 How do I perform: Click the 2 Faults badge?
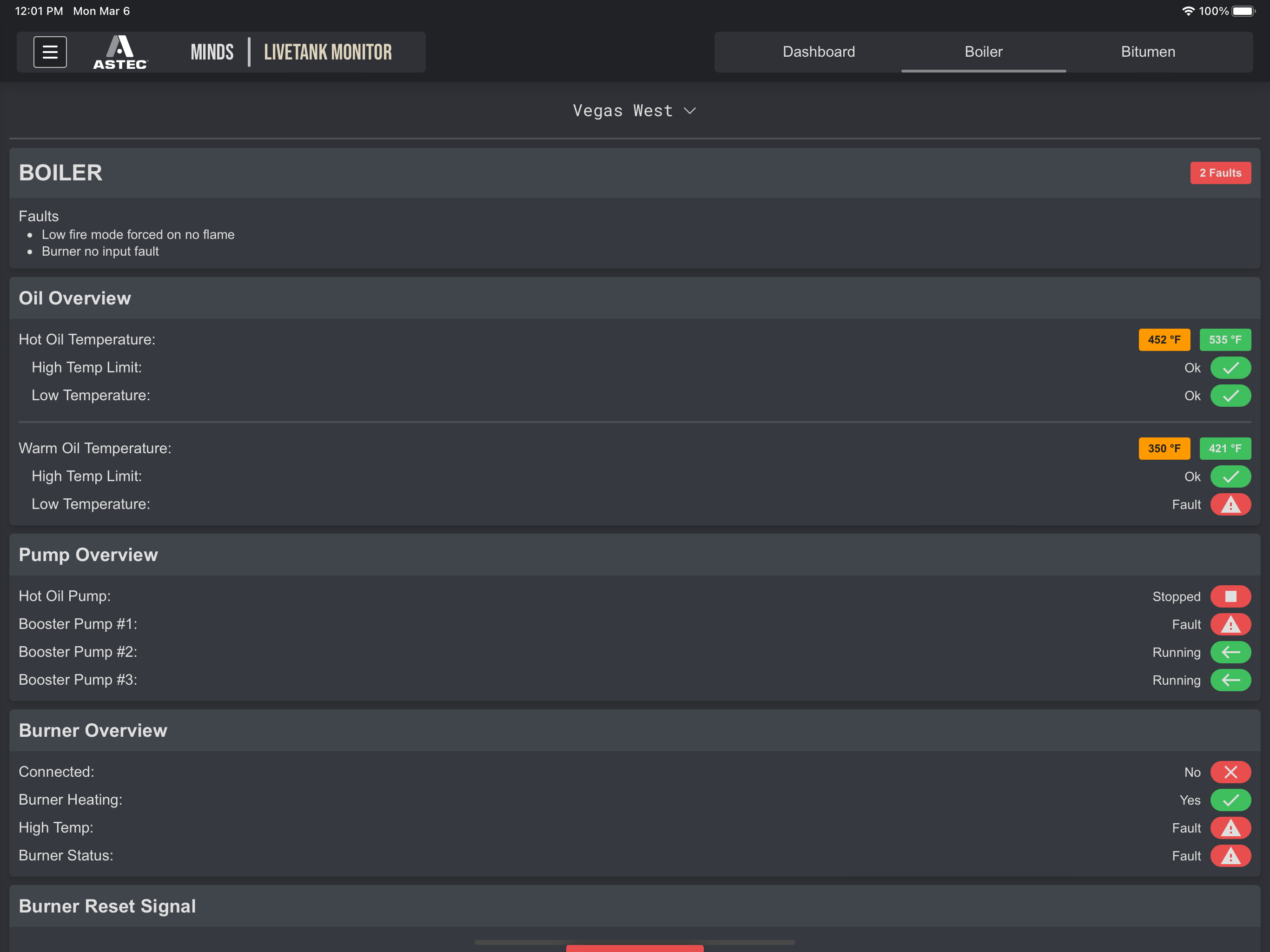click(x=1221, y=173)
